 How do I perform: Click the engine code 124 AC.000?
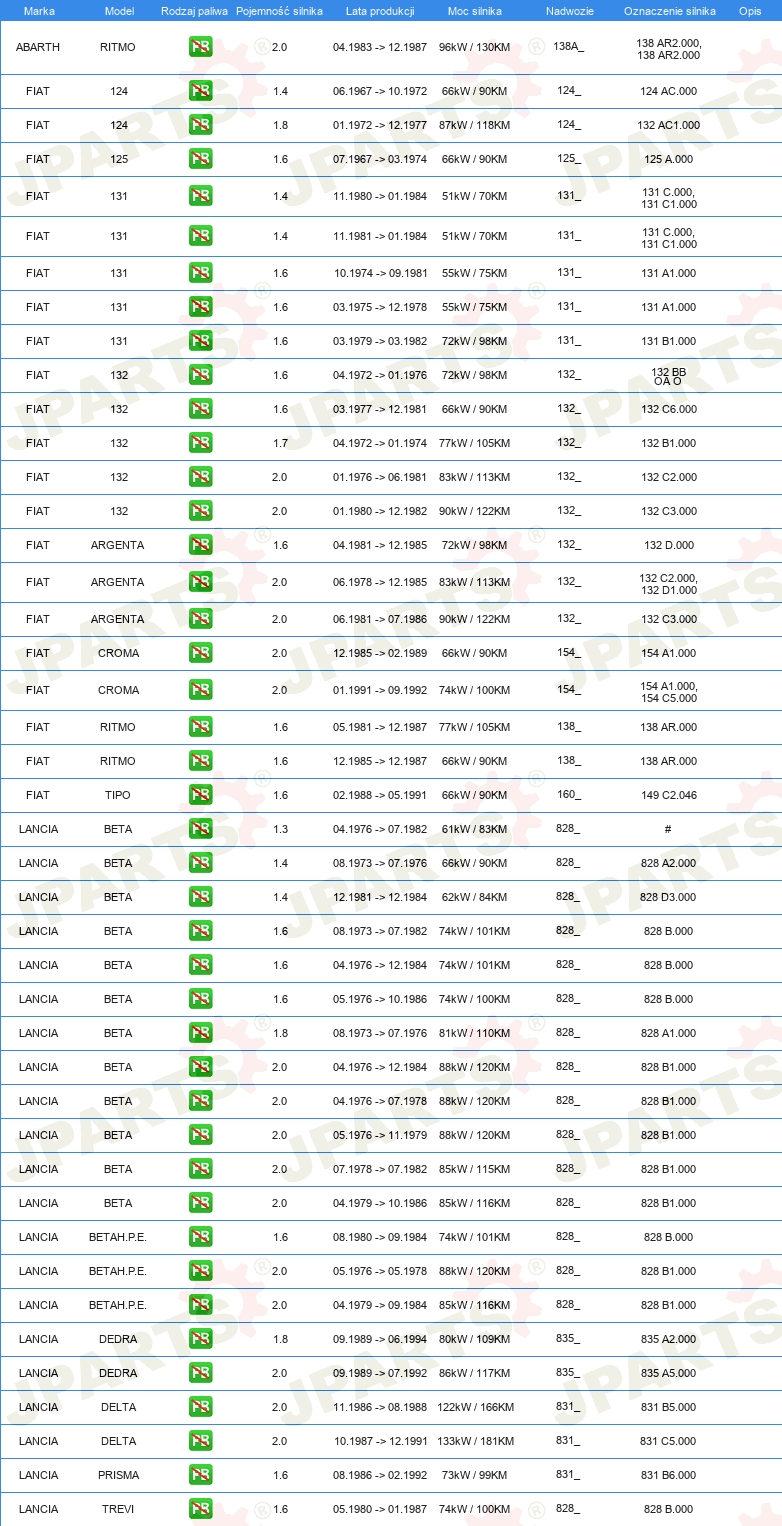point(668,91)
